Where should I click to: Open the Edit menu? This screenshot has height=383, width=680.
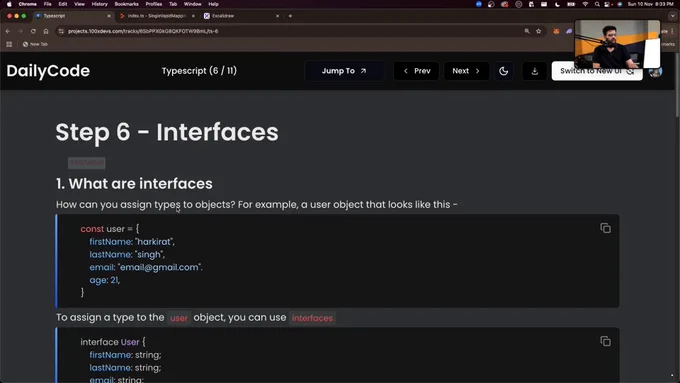click(x=63, y=4)
